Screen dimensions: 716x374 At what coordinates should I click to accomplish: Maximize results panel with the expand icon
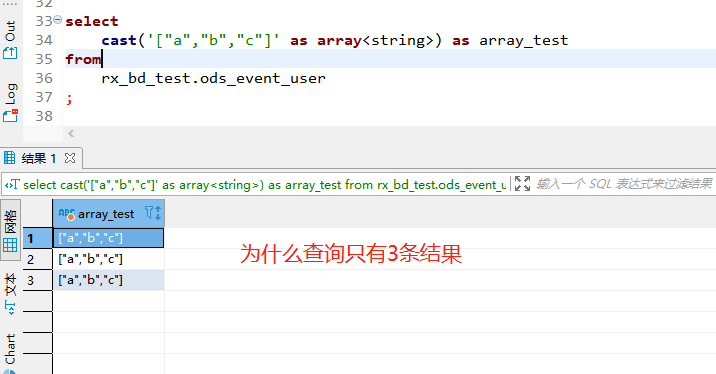pyautogui.click(x=522, y=184)
